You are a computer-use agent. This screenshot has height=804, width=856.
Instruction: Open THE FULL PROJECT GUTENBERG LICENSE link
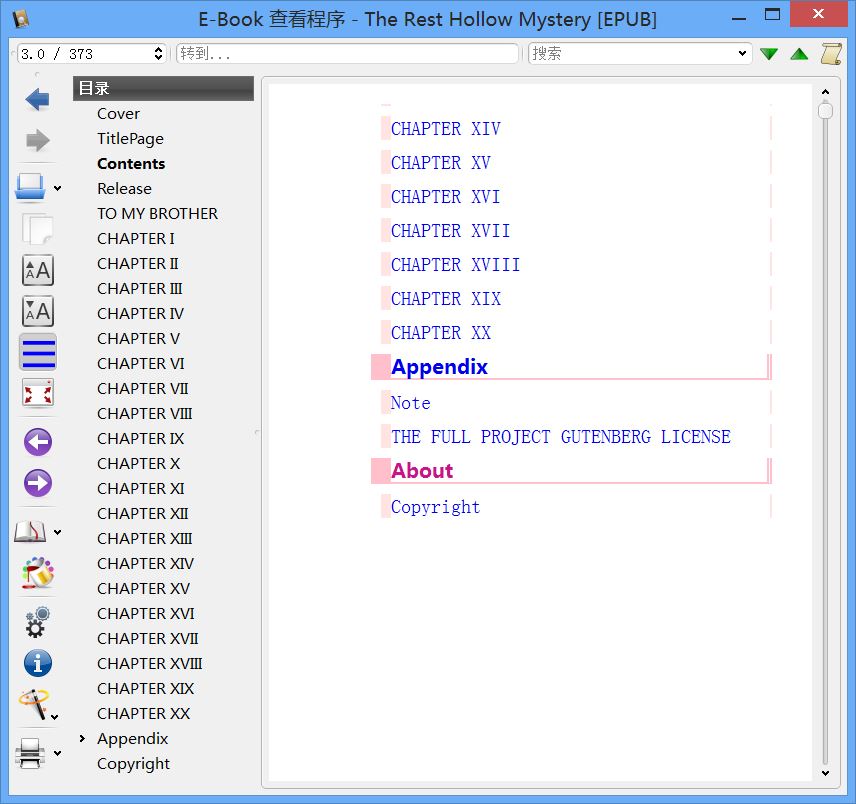561,437
